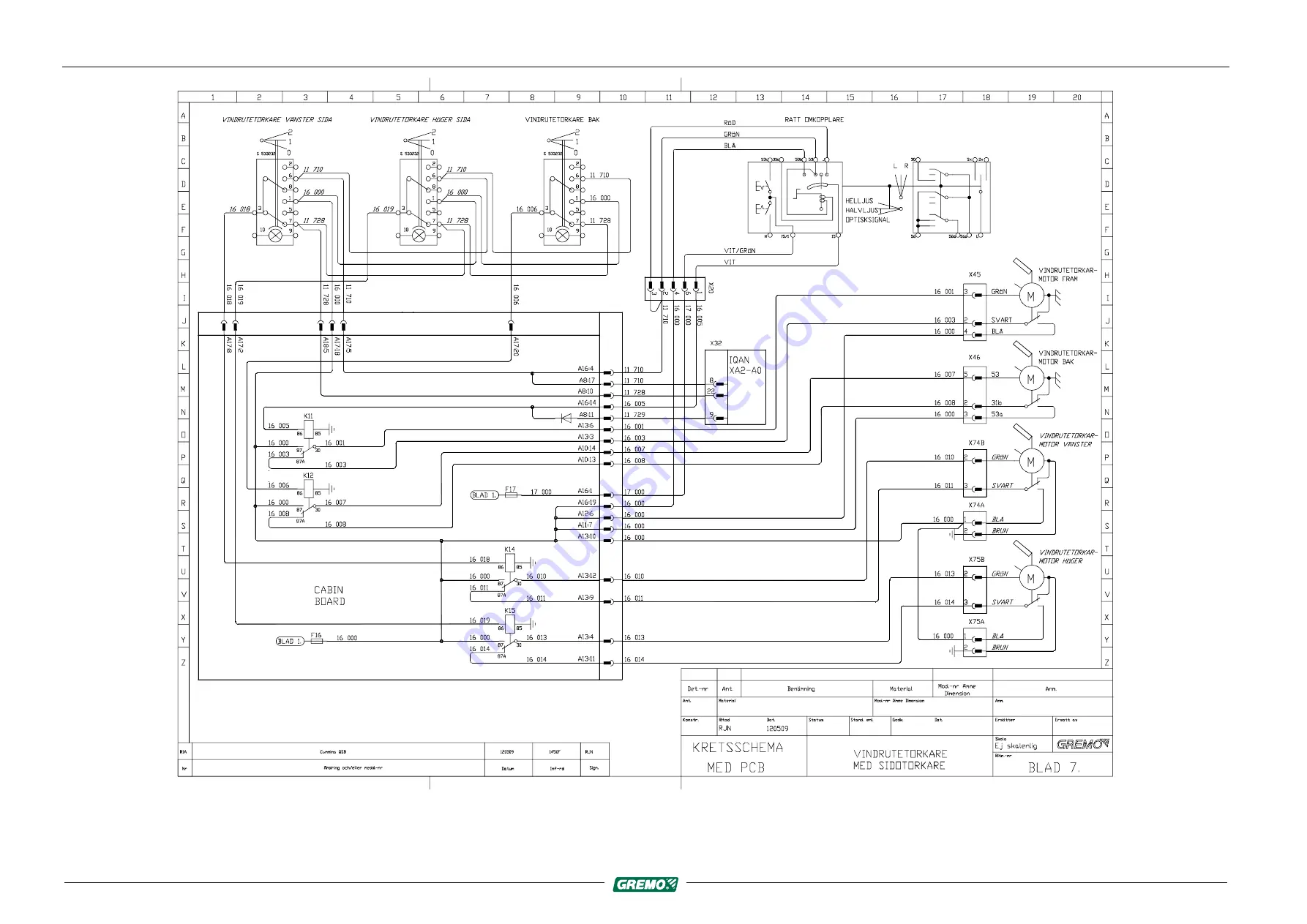Select the K11 relay coil symbol
Image resolution: width=1307 pixels, height=924 pixels.
point(309,429)
